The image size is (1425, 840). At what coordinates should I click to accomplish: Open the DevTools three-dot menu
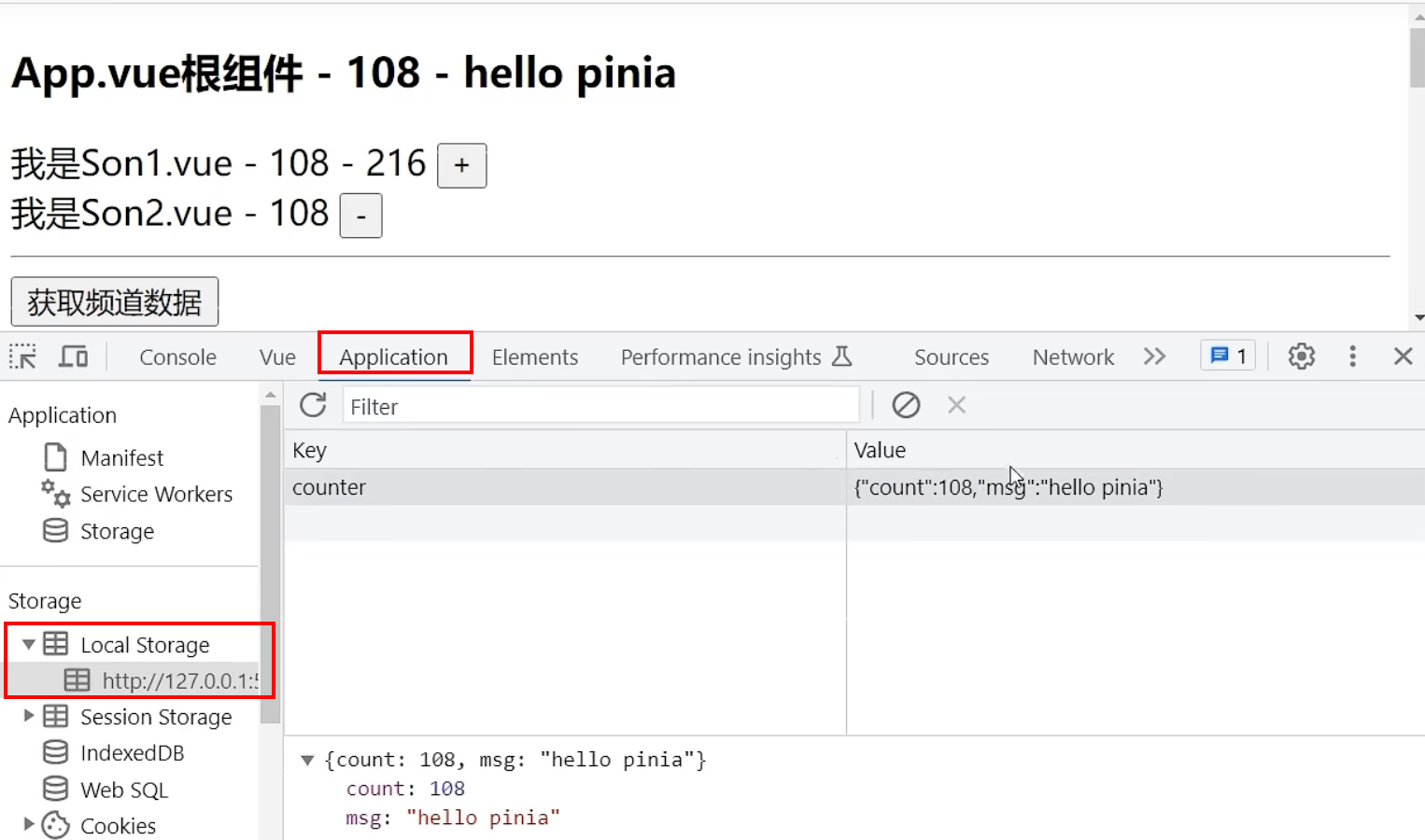(x=1352, y=356)
